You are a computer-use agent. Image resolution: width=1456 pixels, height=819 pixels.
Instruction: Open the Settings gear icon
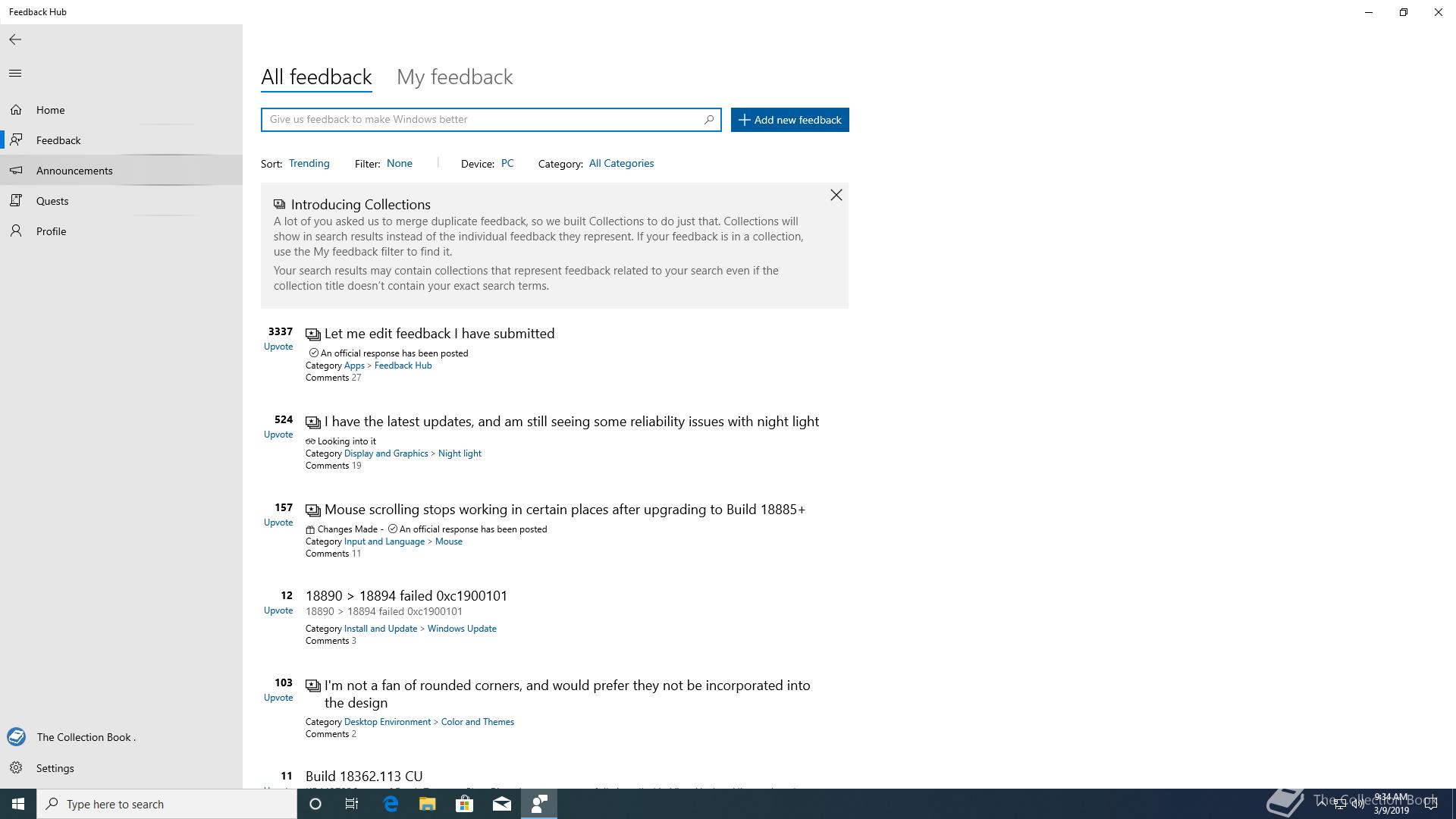16,768
